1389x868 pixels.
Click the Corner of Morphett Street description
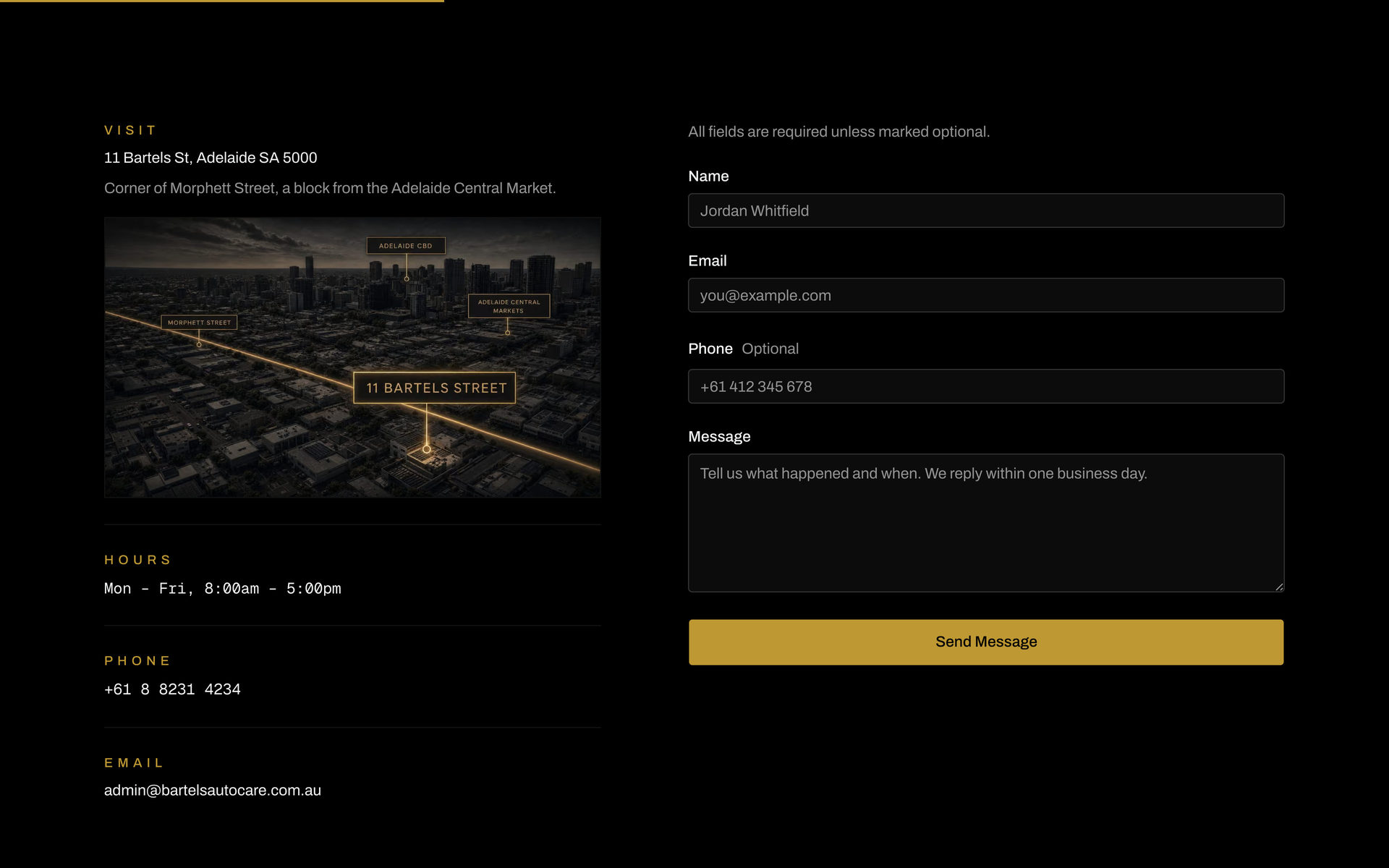coord(330,188)
